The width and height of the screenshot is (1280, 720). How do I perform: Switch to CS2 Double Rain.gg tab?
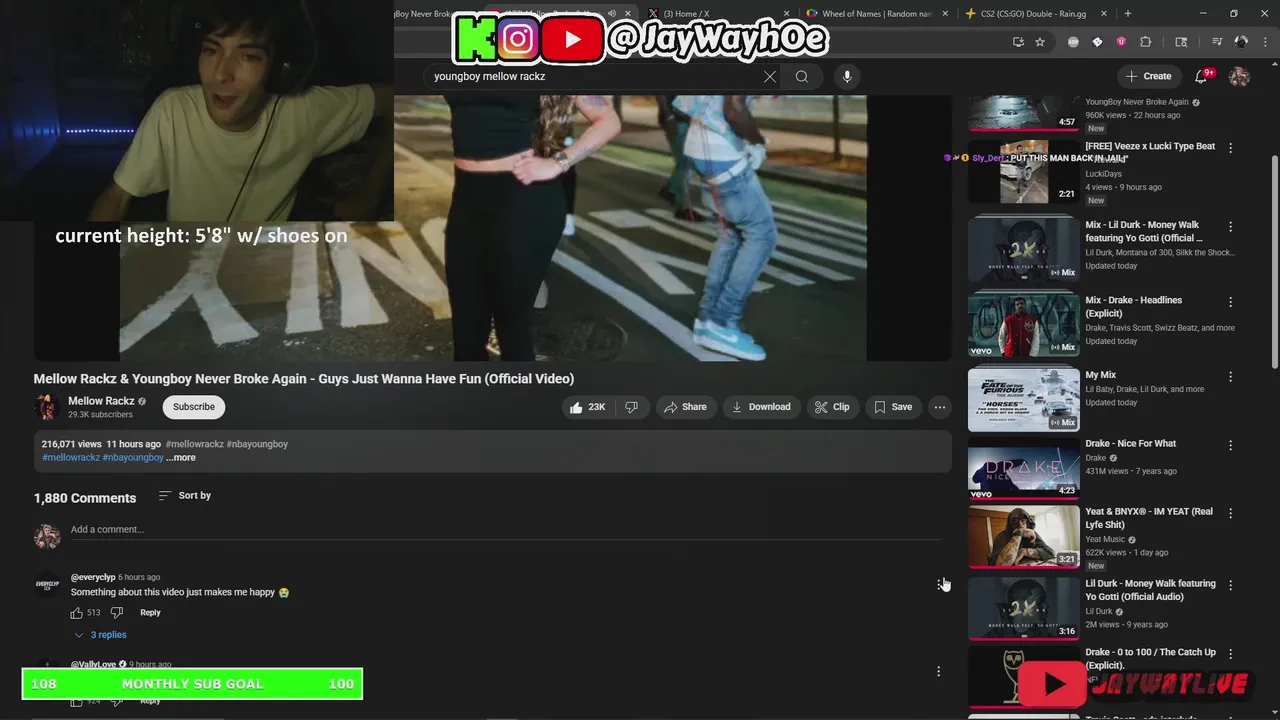pyautogui.click(x=1035, y=13)
